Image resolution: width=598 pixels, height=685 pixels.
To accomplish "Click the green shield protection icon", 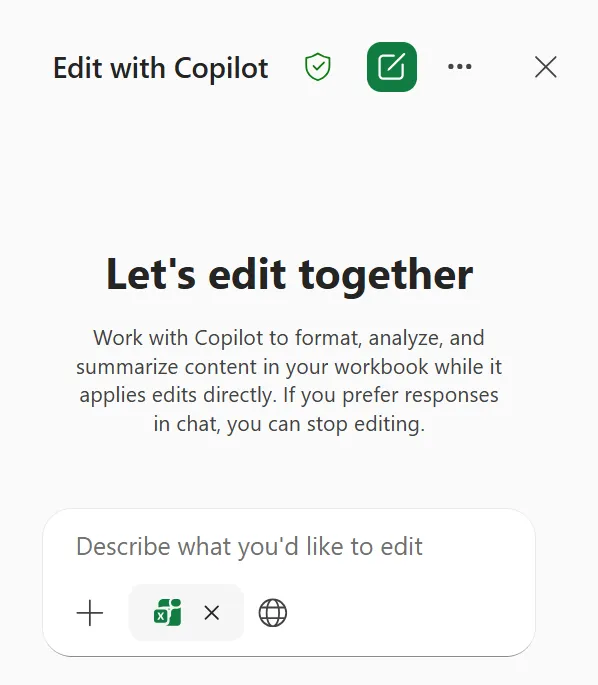I will coord(318,67).
